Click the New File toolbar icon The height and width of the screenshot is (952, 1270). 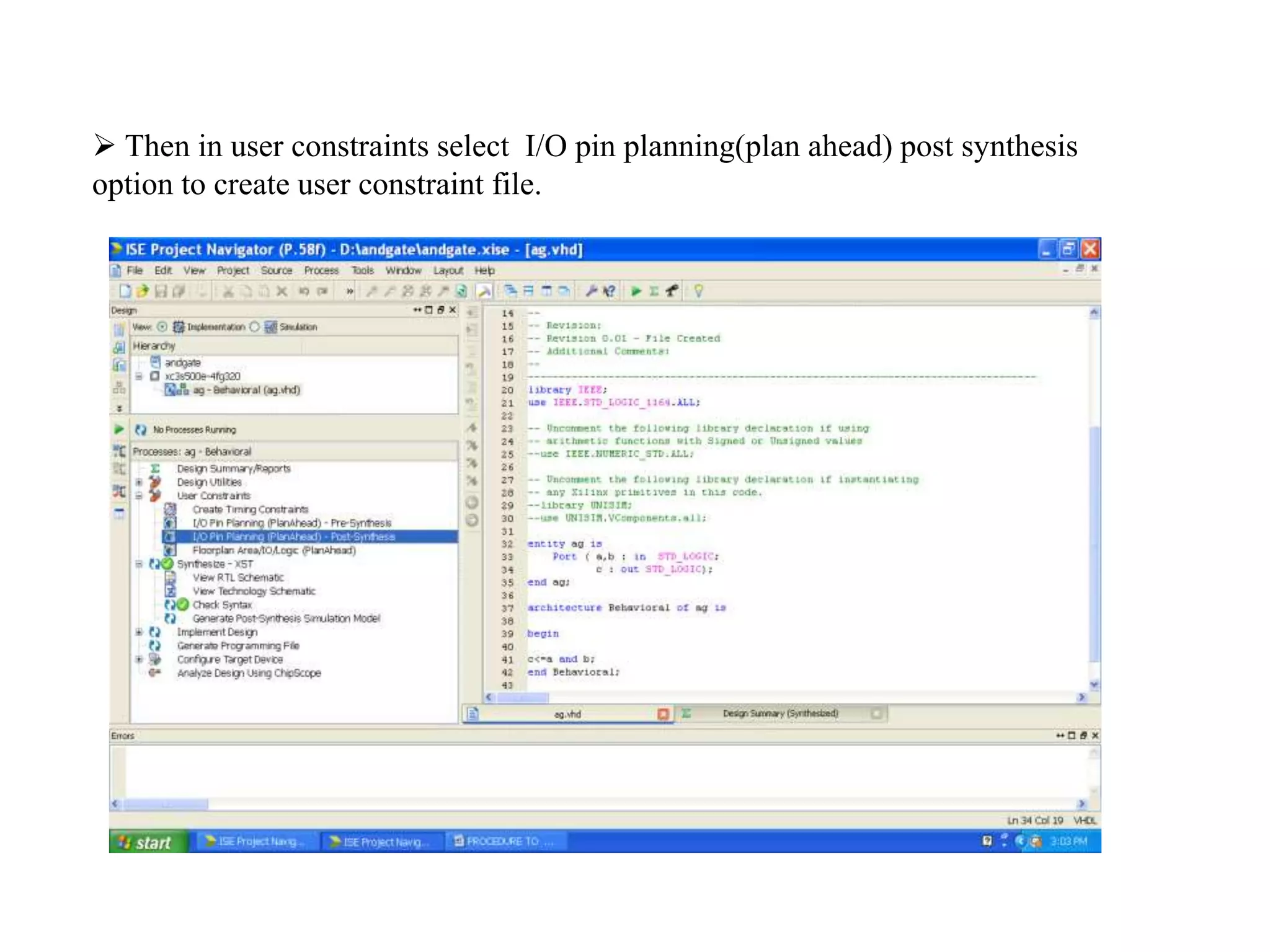[125, 291]
